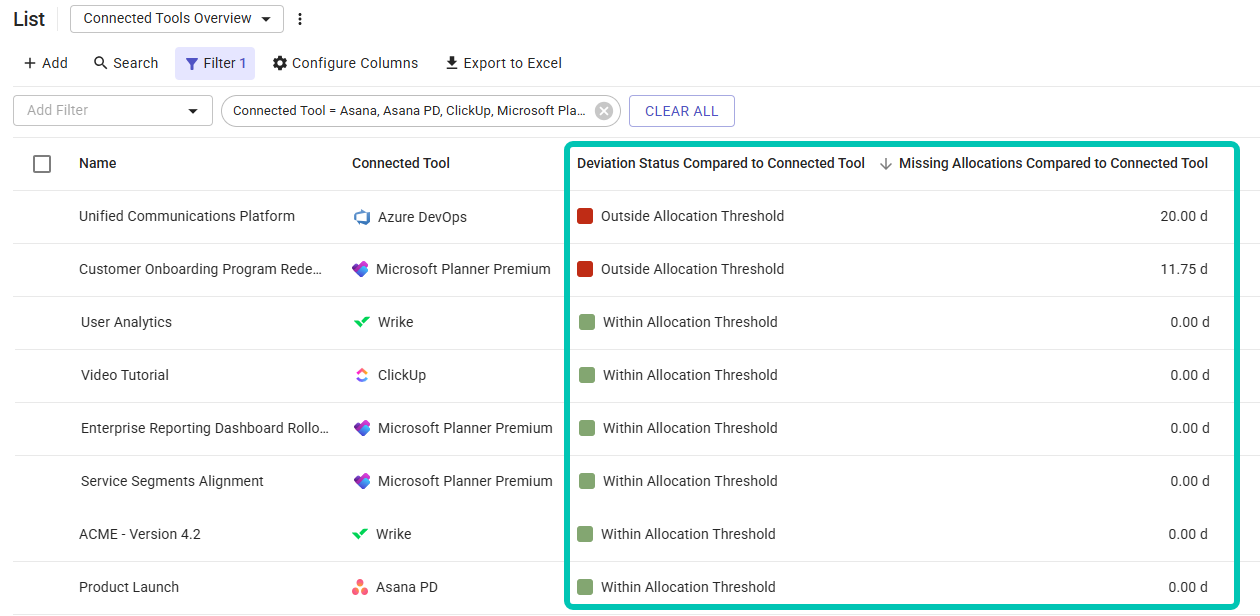This screenshot has width=1260, height=616.
Task: Open the User Analytics project
Action: [126, 322]
